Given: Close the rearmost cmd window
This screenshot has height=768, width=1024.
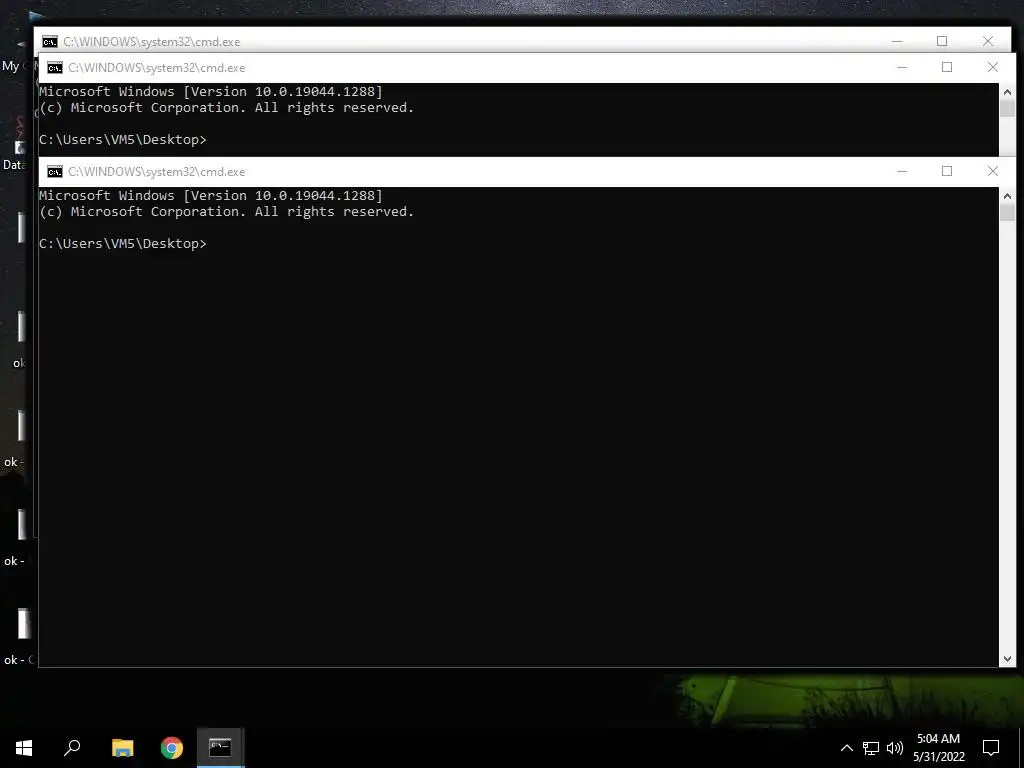Looking at the screenshot, I should (x=987, y=41).
